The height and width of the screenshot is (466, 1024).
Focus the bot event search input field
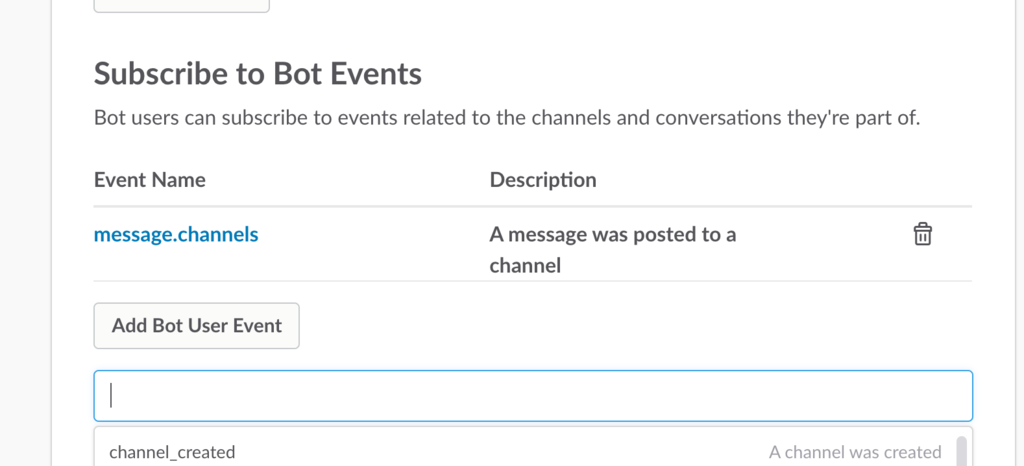click(x=533, y=396)
